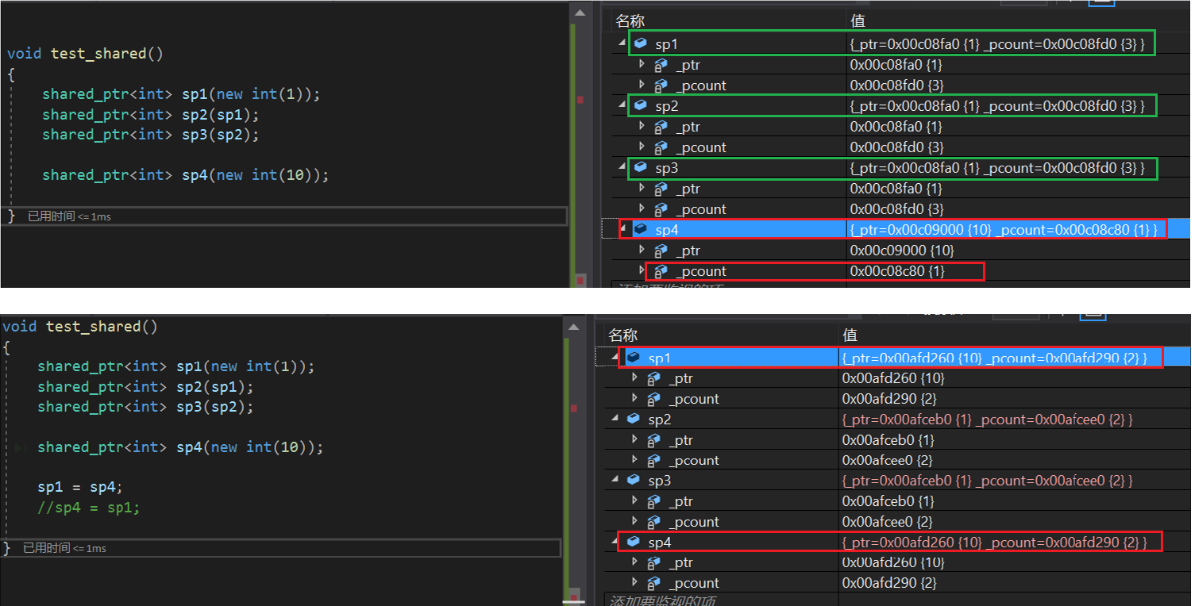Collapse the sp4 node with _ptr=0x00afd260
1192x606 pixels.
pos(616,541)
